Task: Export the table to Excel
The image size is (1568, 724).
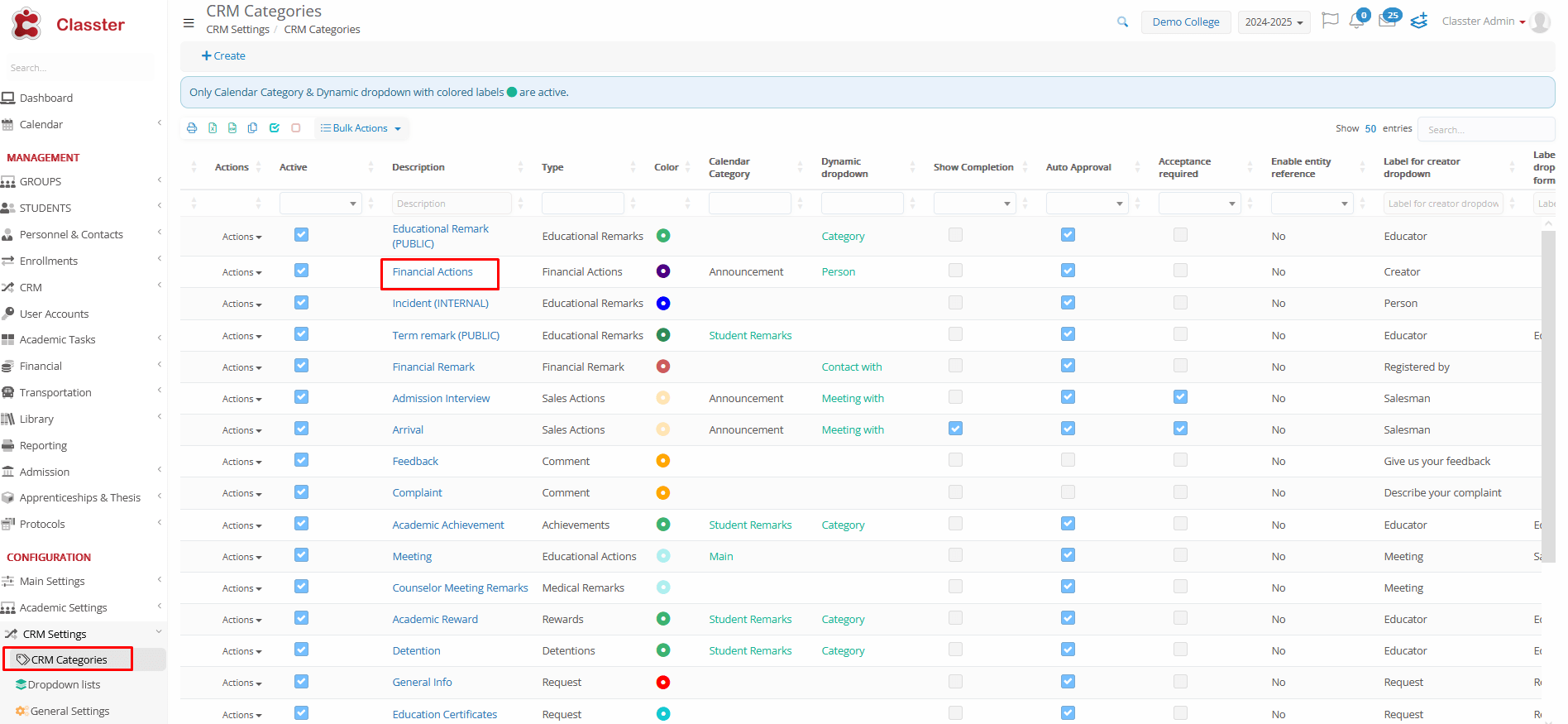Action: coord(213,128)
